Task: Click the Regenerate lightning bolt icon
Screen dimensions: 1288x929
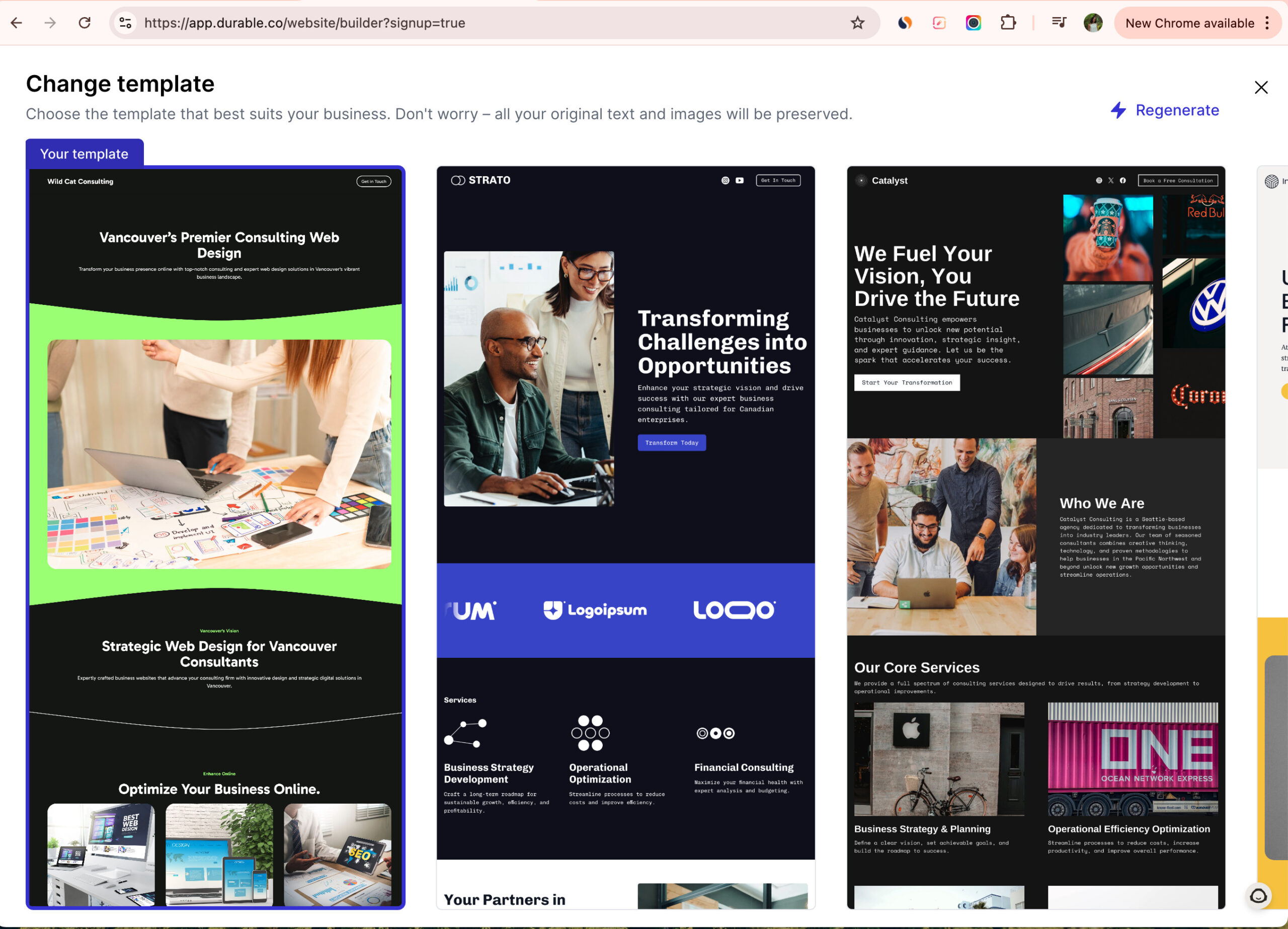Action: tap(1117, 110)
